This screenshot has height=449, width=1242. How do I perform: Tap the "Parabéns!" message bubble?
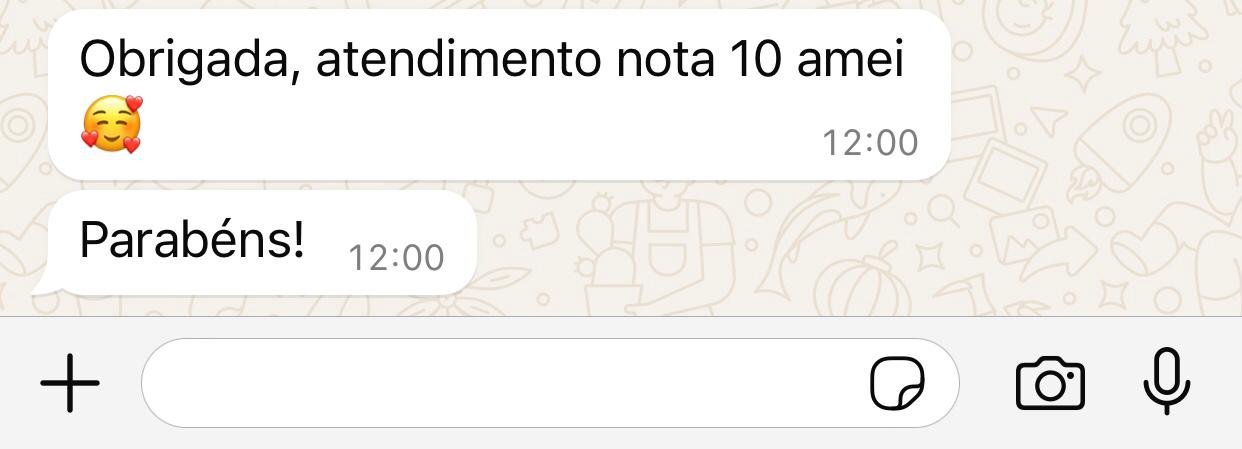tap(262, 243)
